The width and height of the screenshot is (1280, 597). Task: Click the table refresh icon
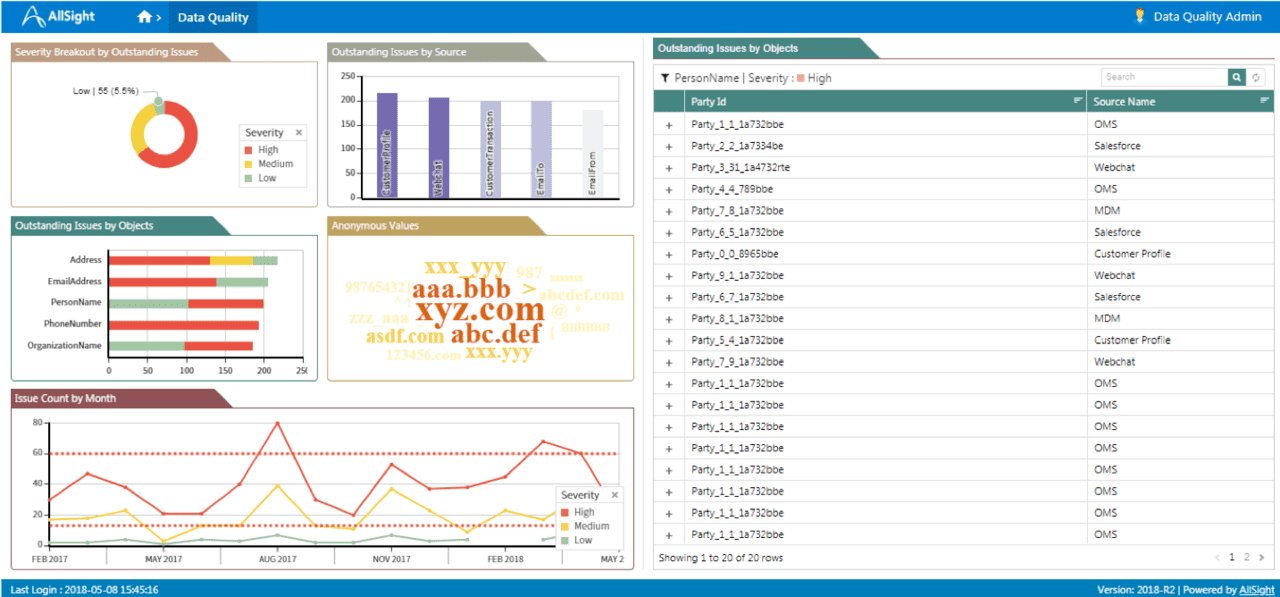[1257, 77]
